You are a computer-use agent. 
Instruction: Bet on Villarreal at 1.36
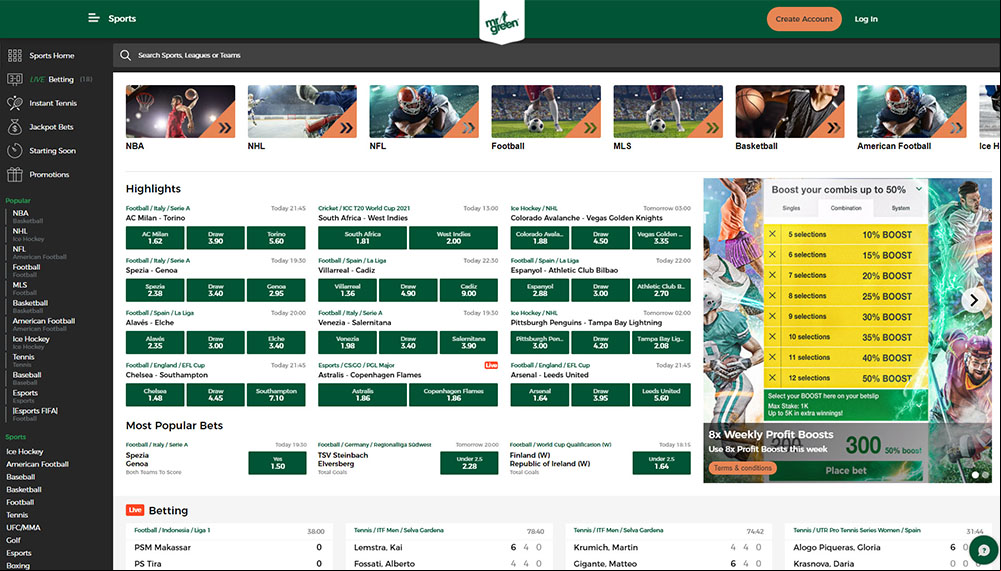click(x=347, y=290)
